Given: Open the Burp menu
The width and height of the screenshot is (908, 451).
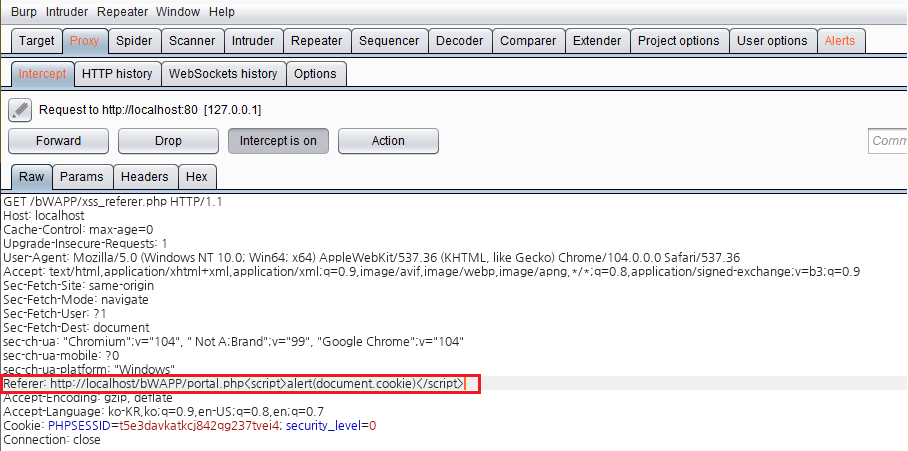Looking at the screenshot, I should point(24,12).
